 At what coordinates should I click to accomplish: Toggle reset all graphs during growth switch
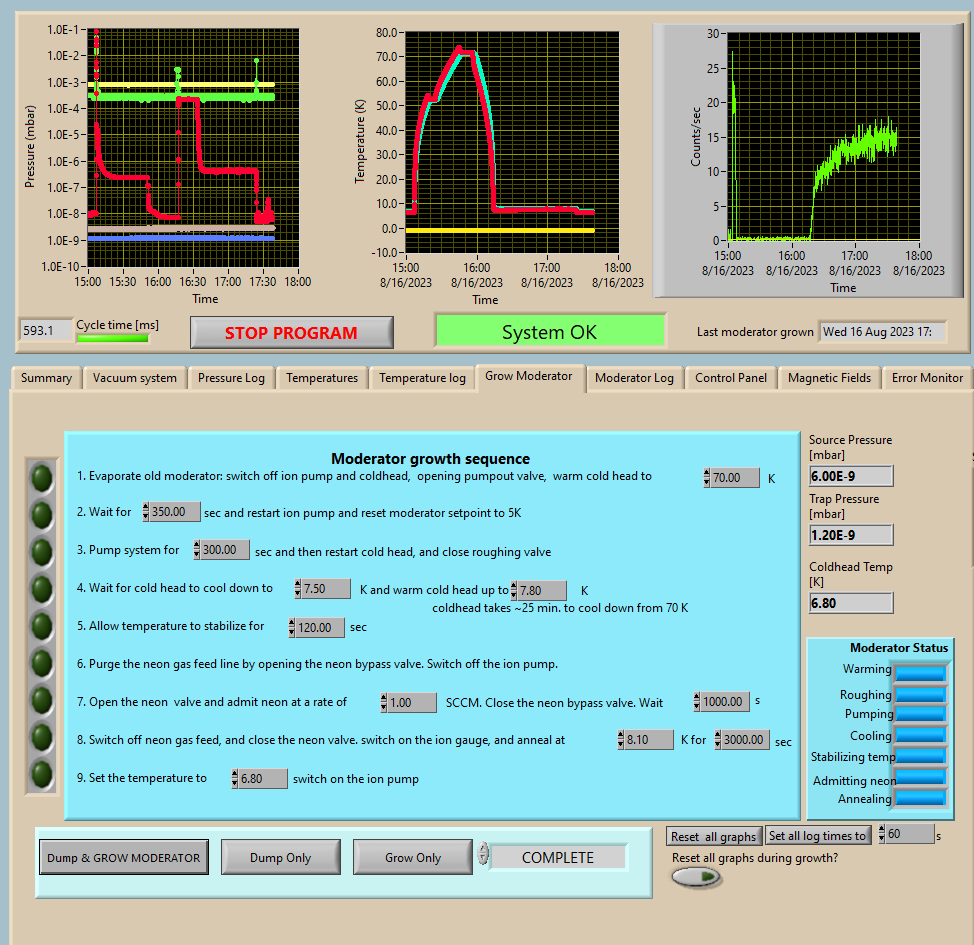click(696, 877)
